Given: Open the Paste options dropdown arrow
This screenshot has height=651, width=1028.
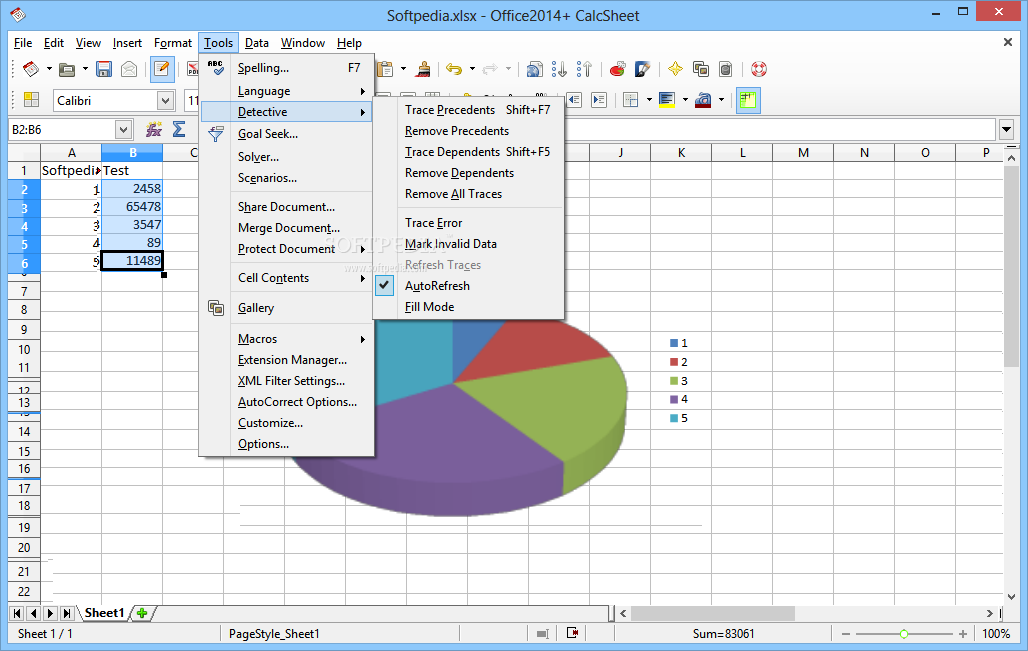Looking at the screenshot, I should coord(403,69).
